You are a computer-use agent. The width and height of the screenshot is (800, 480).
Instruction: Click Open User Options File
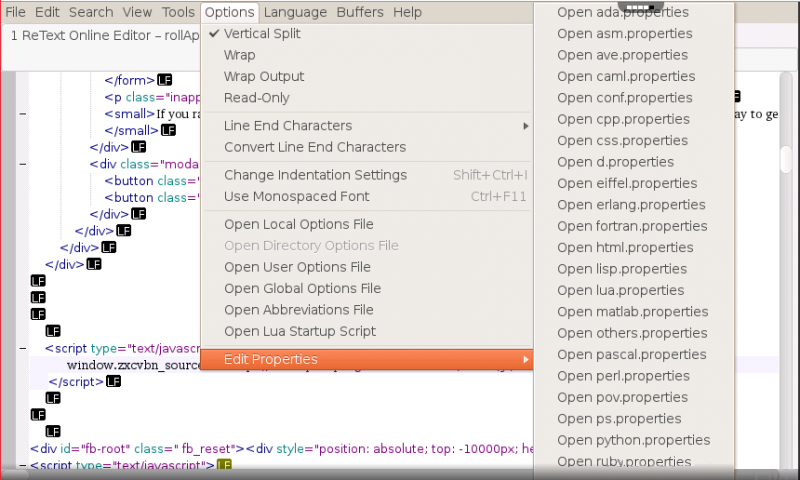(297, 267)
